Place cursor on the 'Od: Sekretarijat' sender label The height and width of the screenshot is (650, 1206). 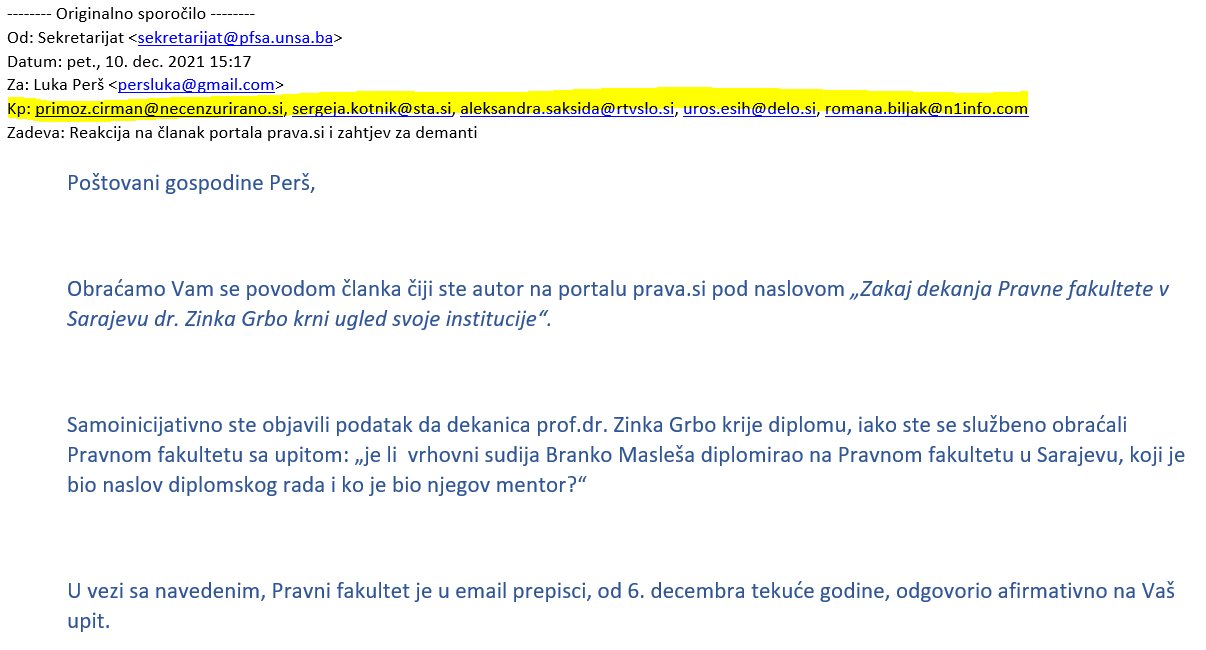66,38
